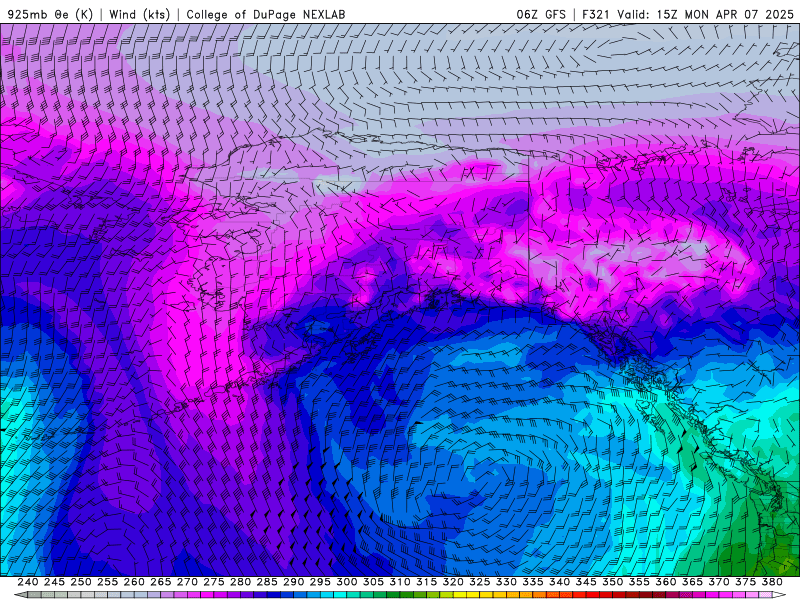
Task: Click the "Wind (kts)" header label
Action: (x=140, y=14)
